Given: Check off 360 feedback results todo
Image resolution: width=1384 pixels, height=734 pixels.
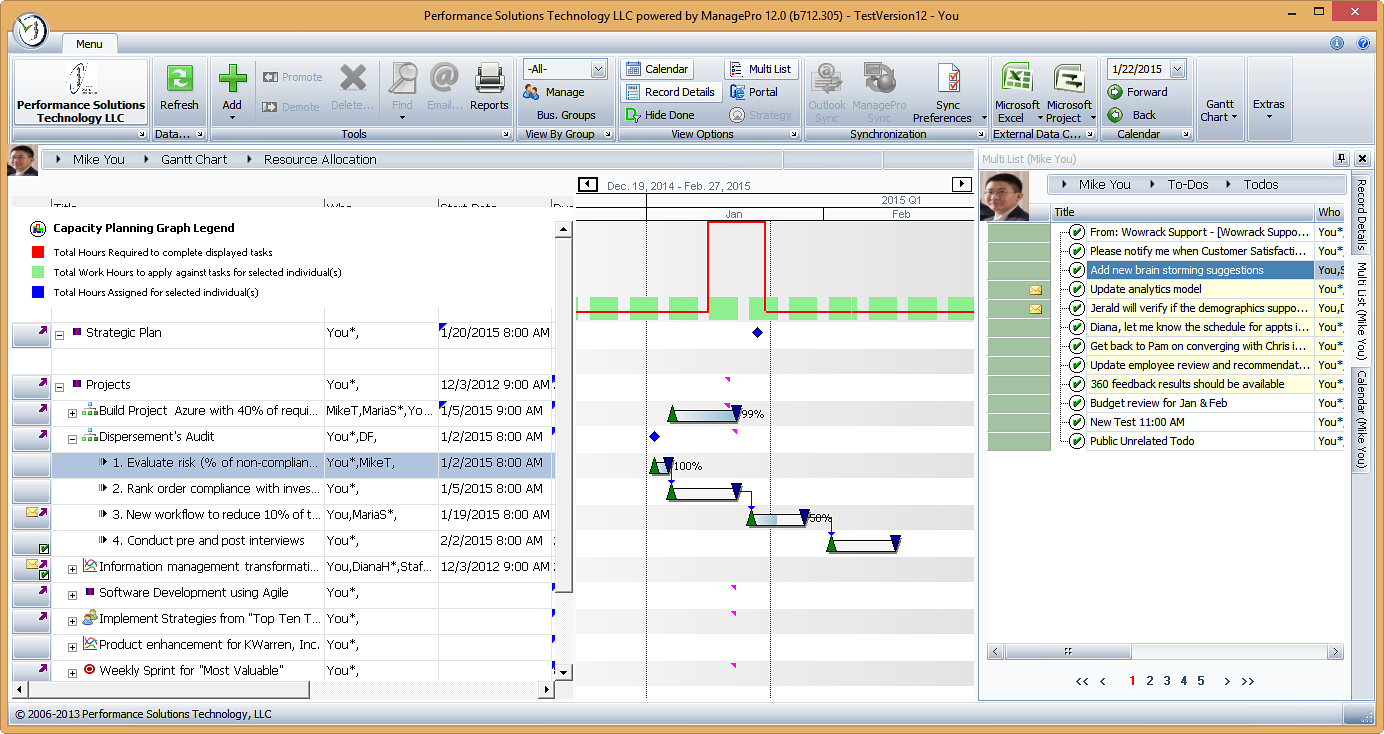Looking at the screenshot, I should 1077,384.
